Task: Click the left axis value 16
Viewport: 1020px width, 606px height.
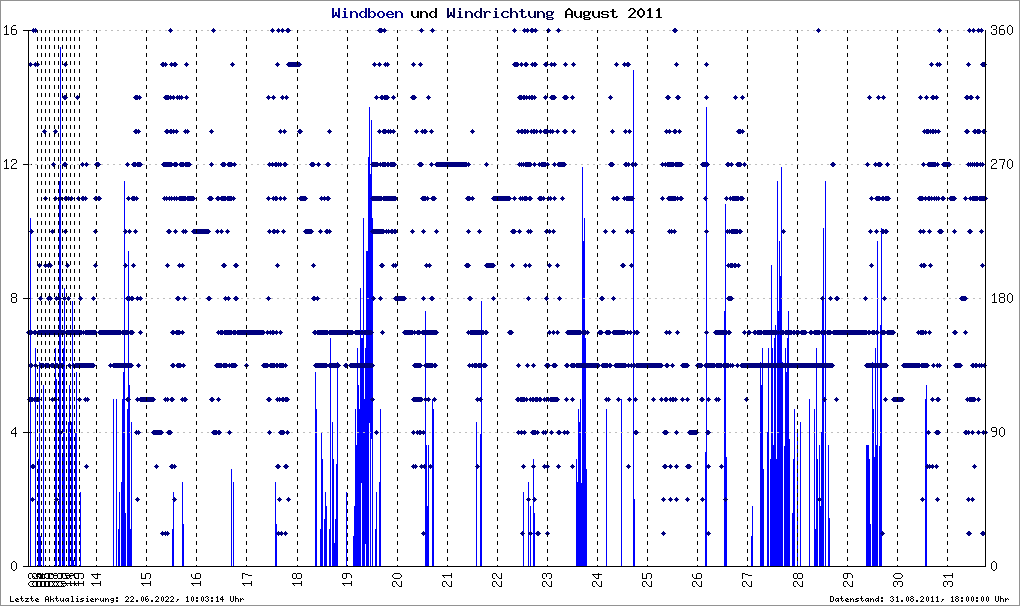Action: click(10, 30)
